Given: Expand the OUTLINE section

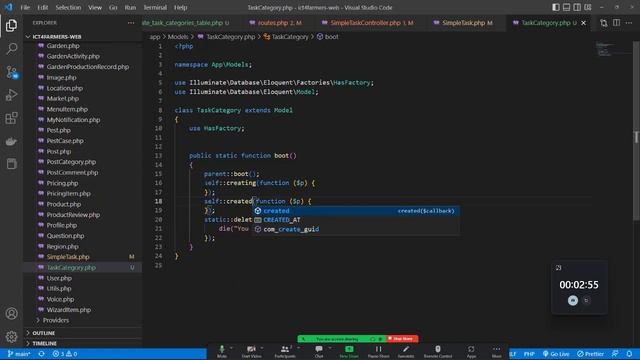Looking at the screenshot, I should (44, 333).
